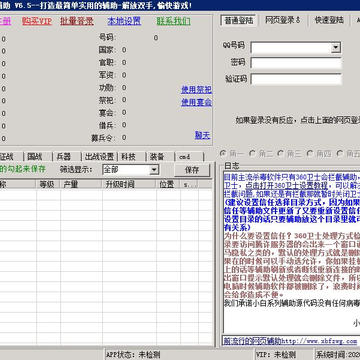
Task: Switch to the 快速登陆 tab
Action: [329, 20]
